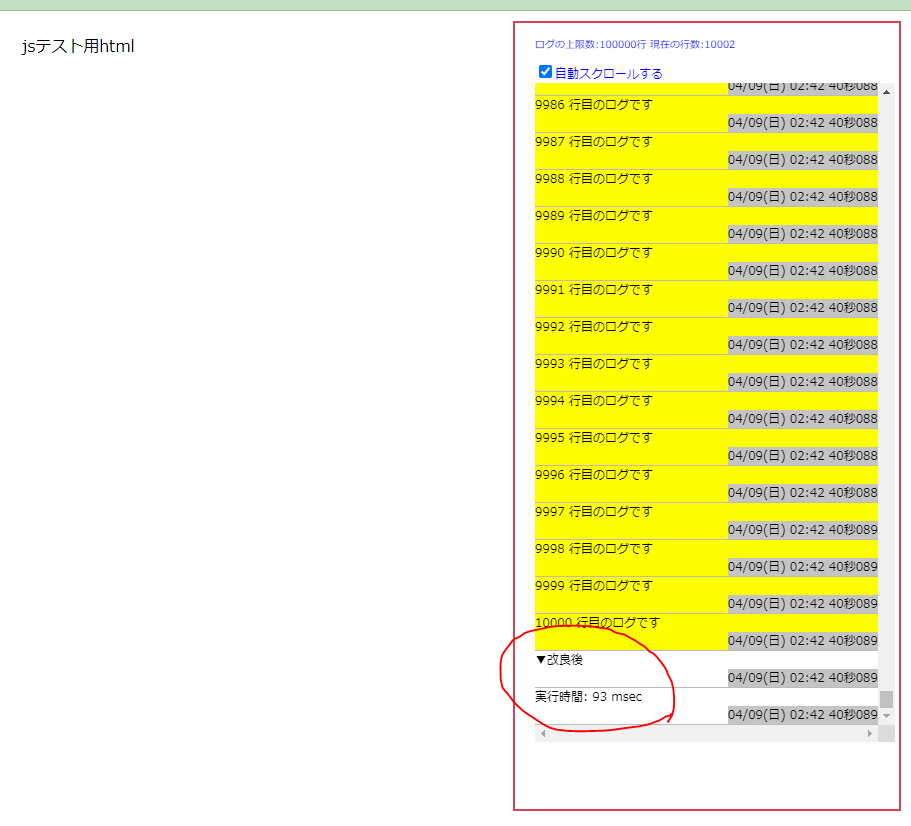This screenshot has width=911, height=826.
Task: Click the timestamp under log row 9986
Action: coord(802,123)
